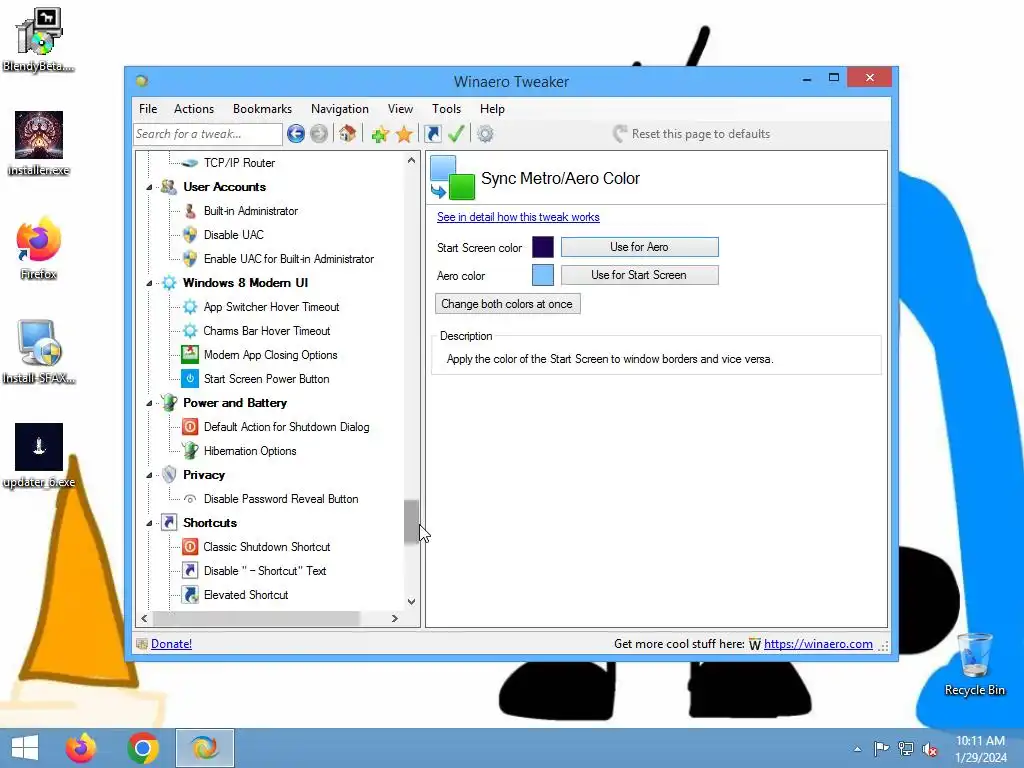Click the Built-in Administrator icon
The height and width of the screenshot is (768, 1024).
(x=190, y=211)
